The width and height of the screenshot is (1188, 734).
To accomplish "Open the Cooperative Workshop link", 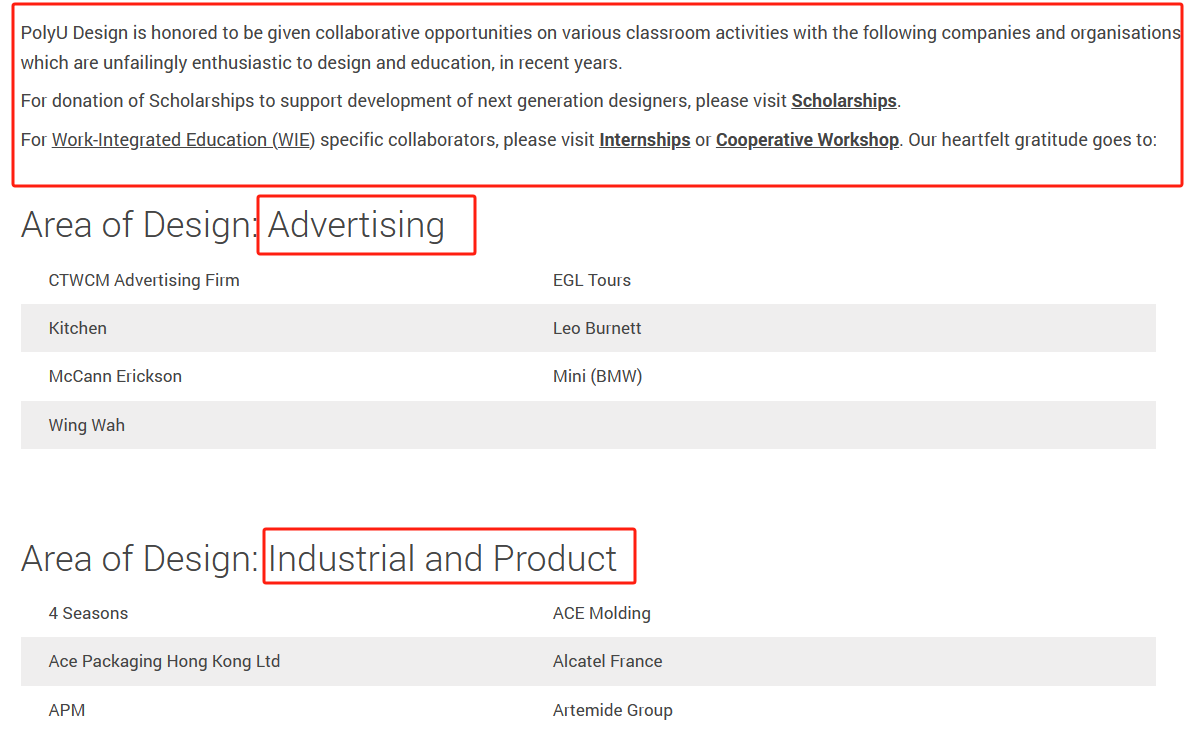I will (807, 140).
